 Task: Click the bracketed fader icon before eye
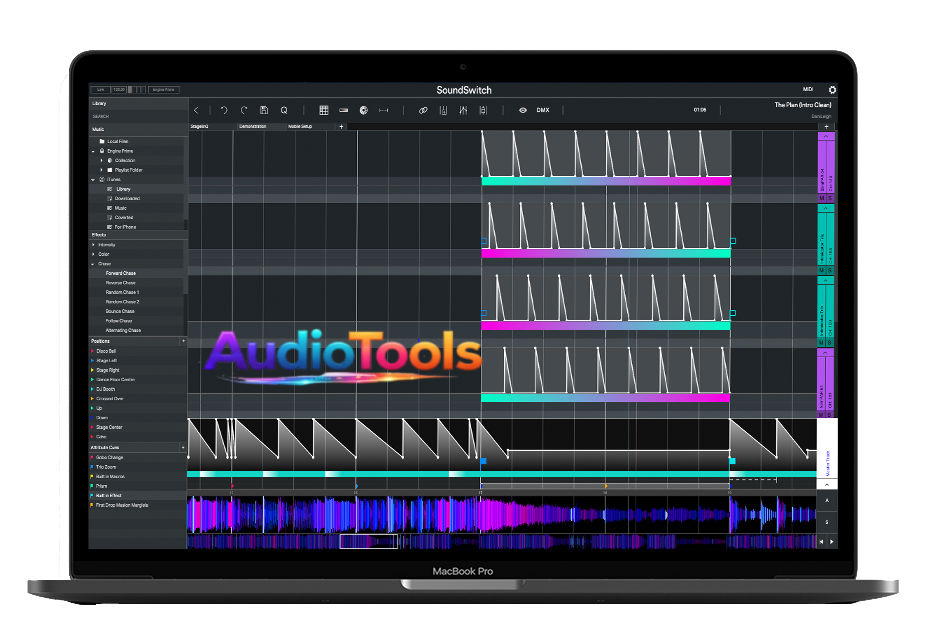tap(483, 110)
